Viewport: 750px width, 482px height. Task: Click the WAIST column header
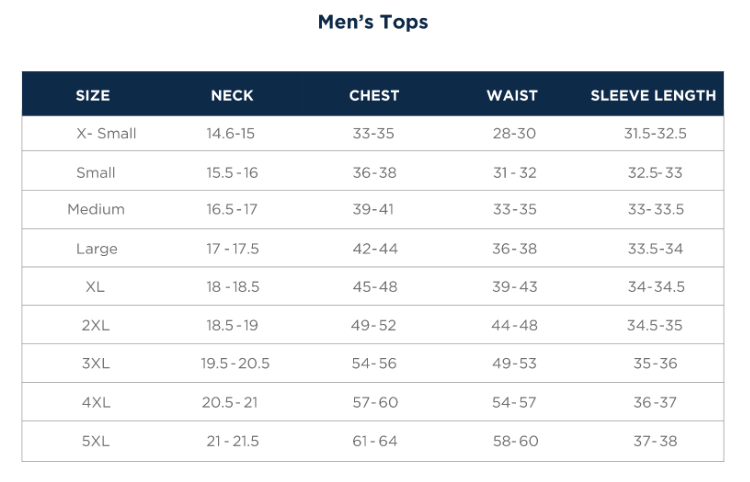[512, 96]
